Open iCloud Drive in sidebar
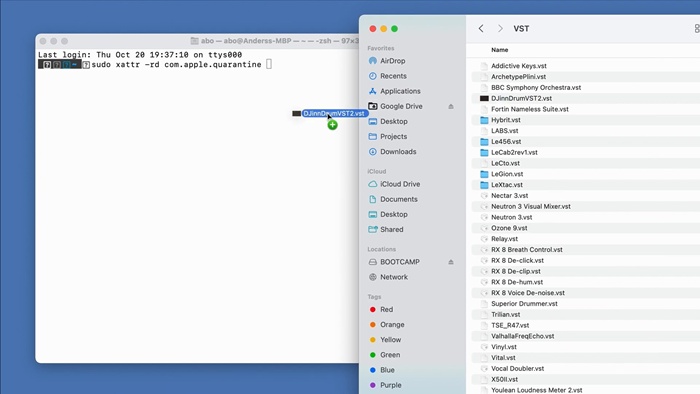Image resolution: width=700 pixels, height=394 pixels. click(x=400, y=184)
